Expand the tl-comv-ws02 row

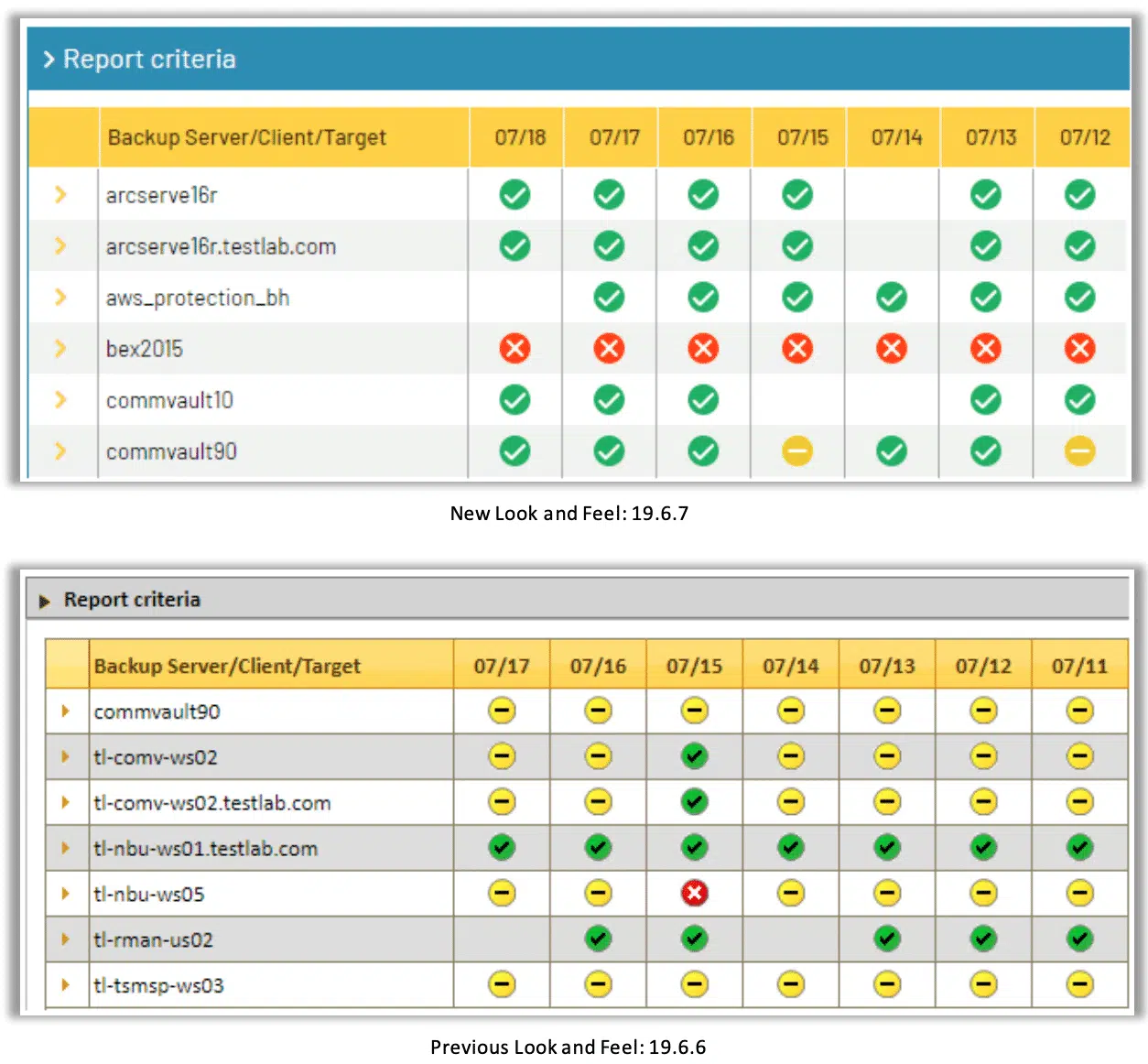65,756
